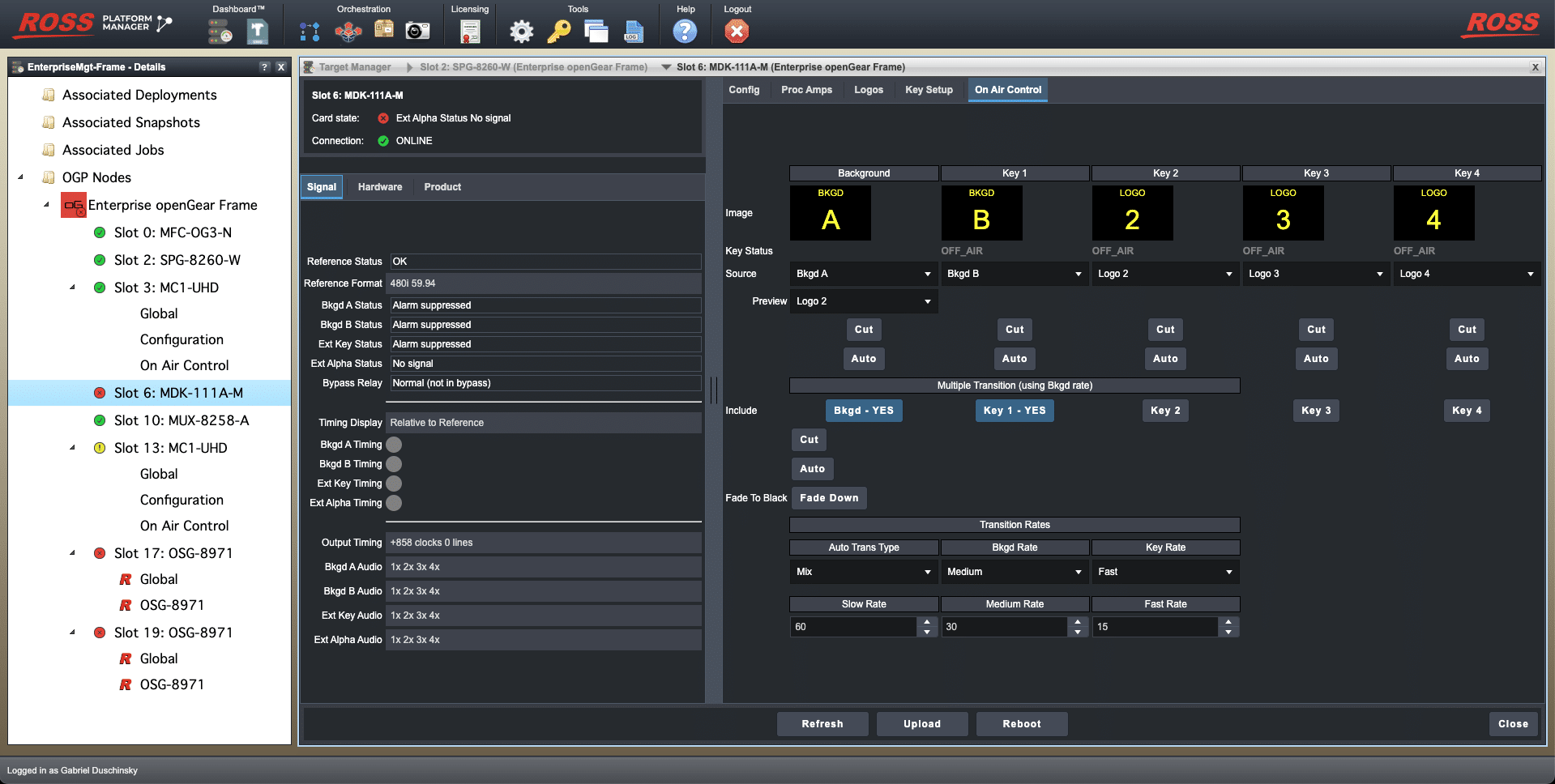The height and width of the screenshot is (784, 1555).
Task: Decrease the Medium Rate stepper value
Action: click(x=1078, y=632)
